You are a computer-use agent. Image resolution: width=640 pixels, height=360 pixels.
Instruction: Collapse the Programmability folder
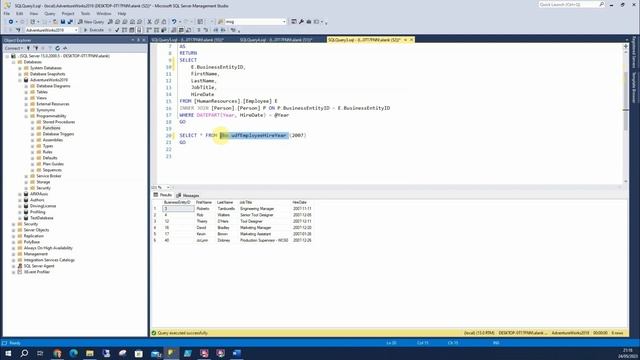pos(26,116)
